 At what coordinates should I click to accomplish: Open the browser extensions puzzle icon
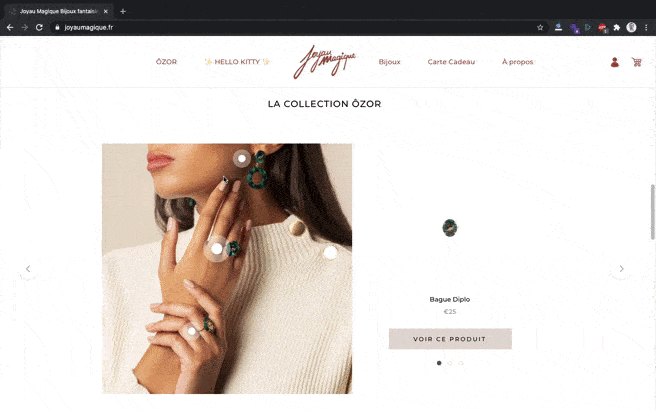617,28
